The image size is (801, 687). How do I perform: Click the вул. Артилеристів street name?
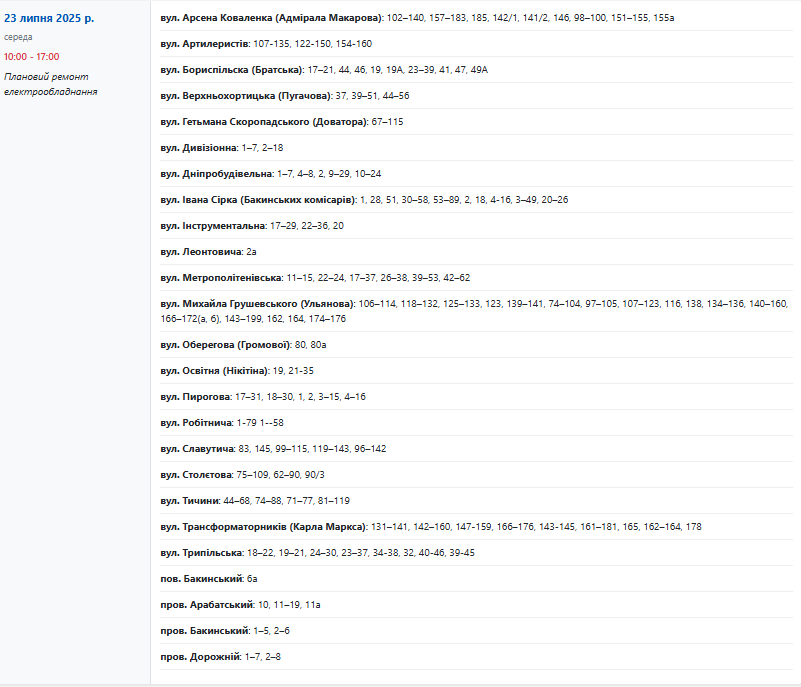(205, 44)
